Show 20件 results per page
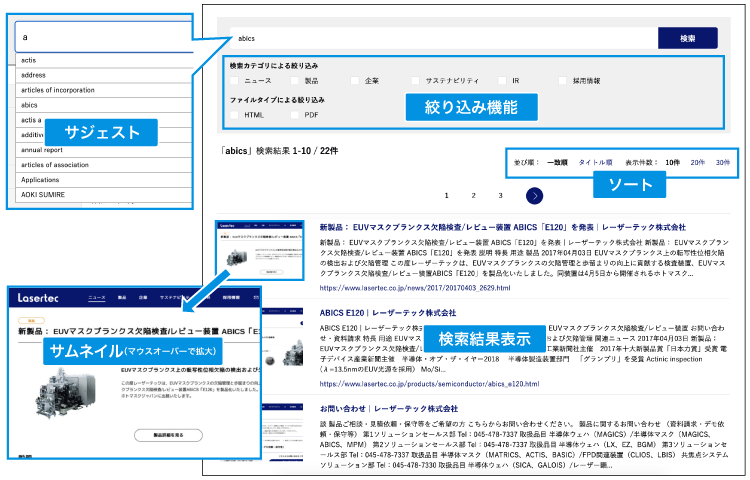The width and height of the screenshot is (750, 480). point(697,163)
